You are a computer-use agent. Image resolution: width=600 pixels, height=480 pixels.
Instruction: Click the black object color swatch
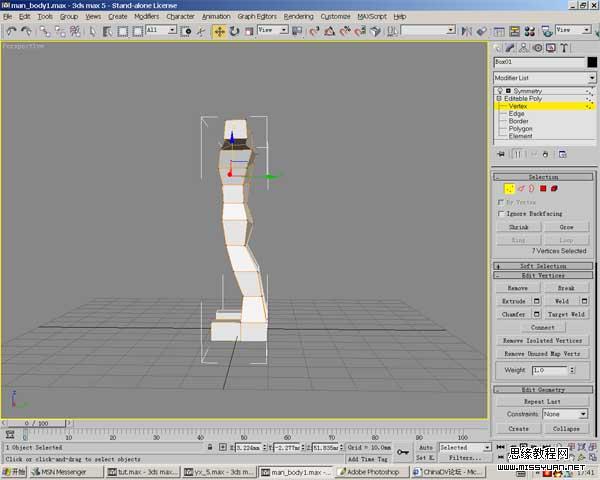592,62
